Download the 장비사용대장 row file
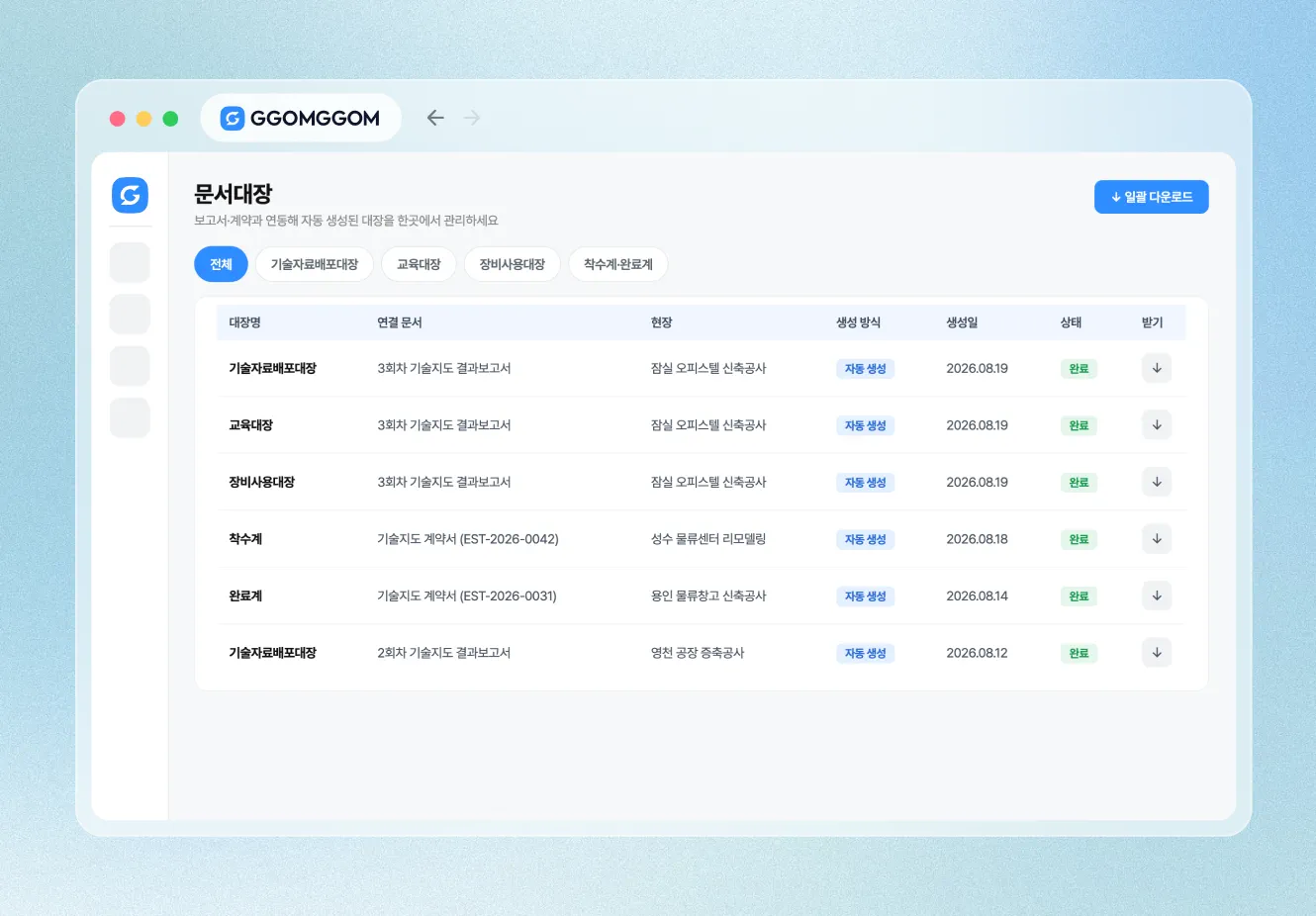Screen dimensions: 1316x916 click(1157, 482)
